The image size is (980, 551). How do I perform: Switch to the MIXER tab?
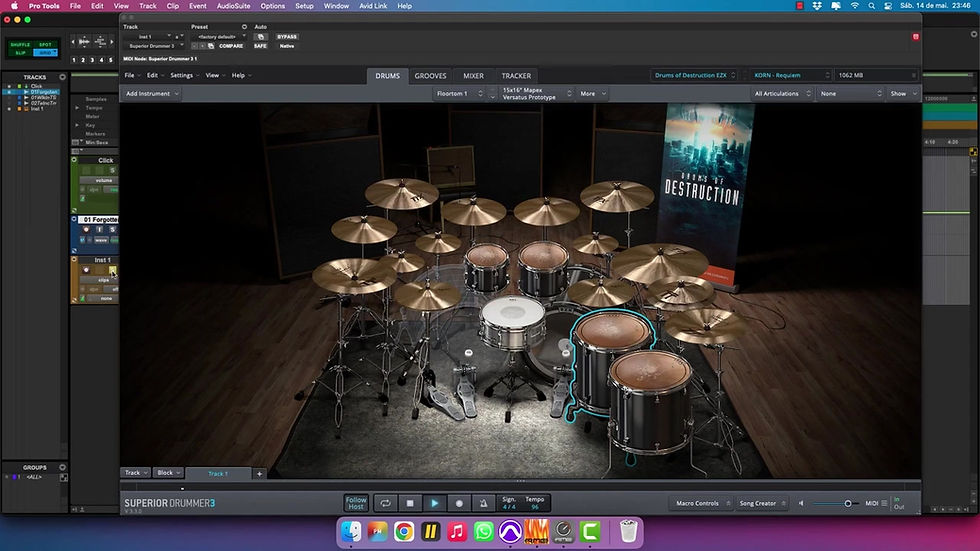tap(473, 76)
